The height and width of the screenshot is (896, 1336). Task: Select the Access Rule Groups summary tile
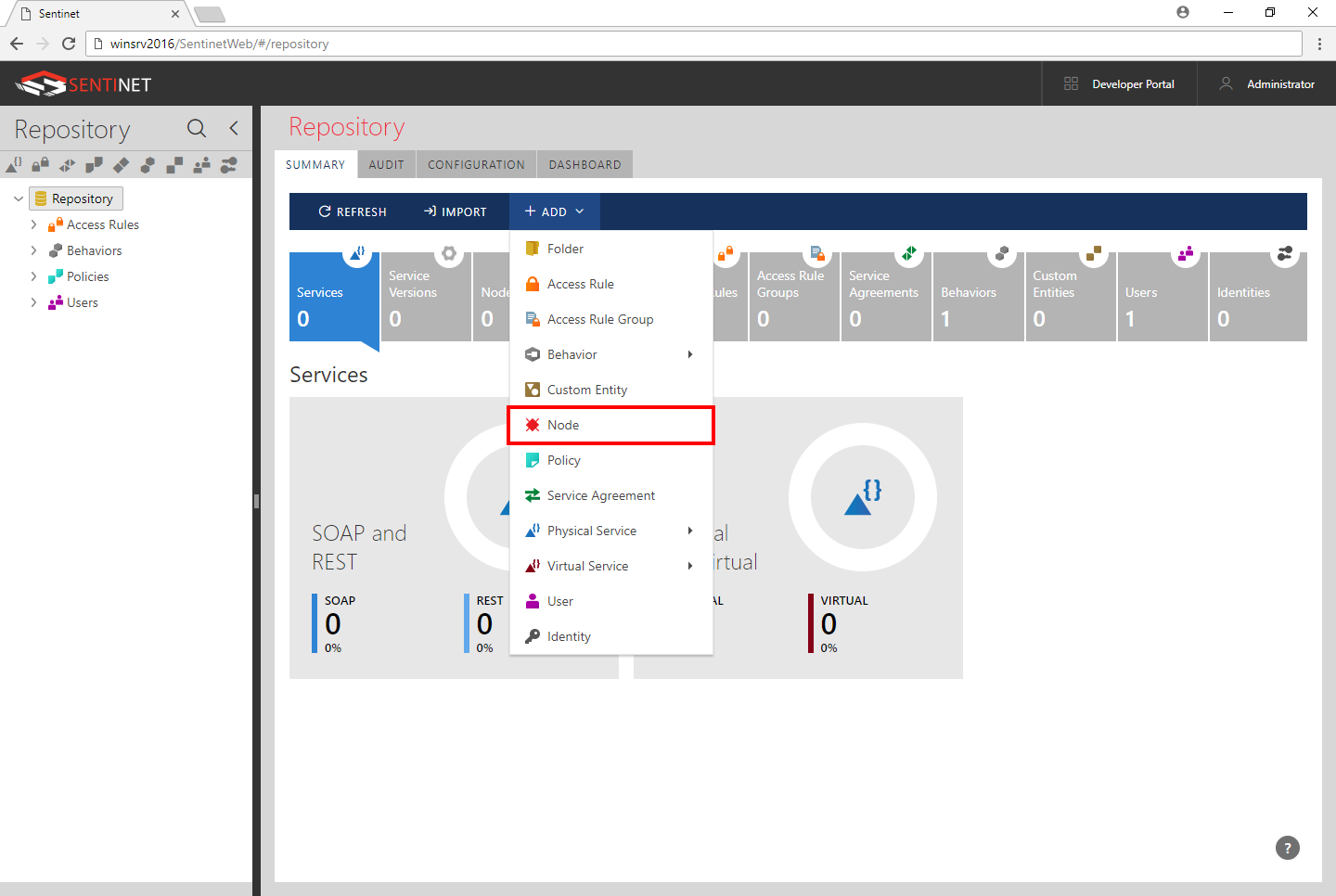click(794, 297)
